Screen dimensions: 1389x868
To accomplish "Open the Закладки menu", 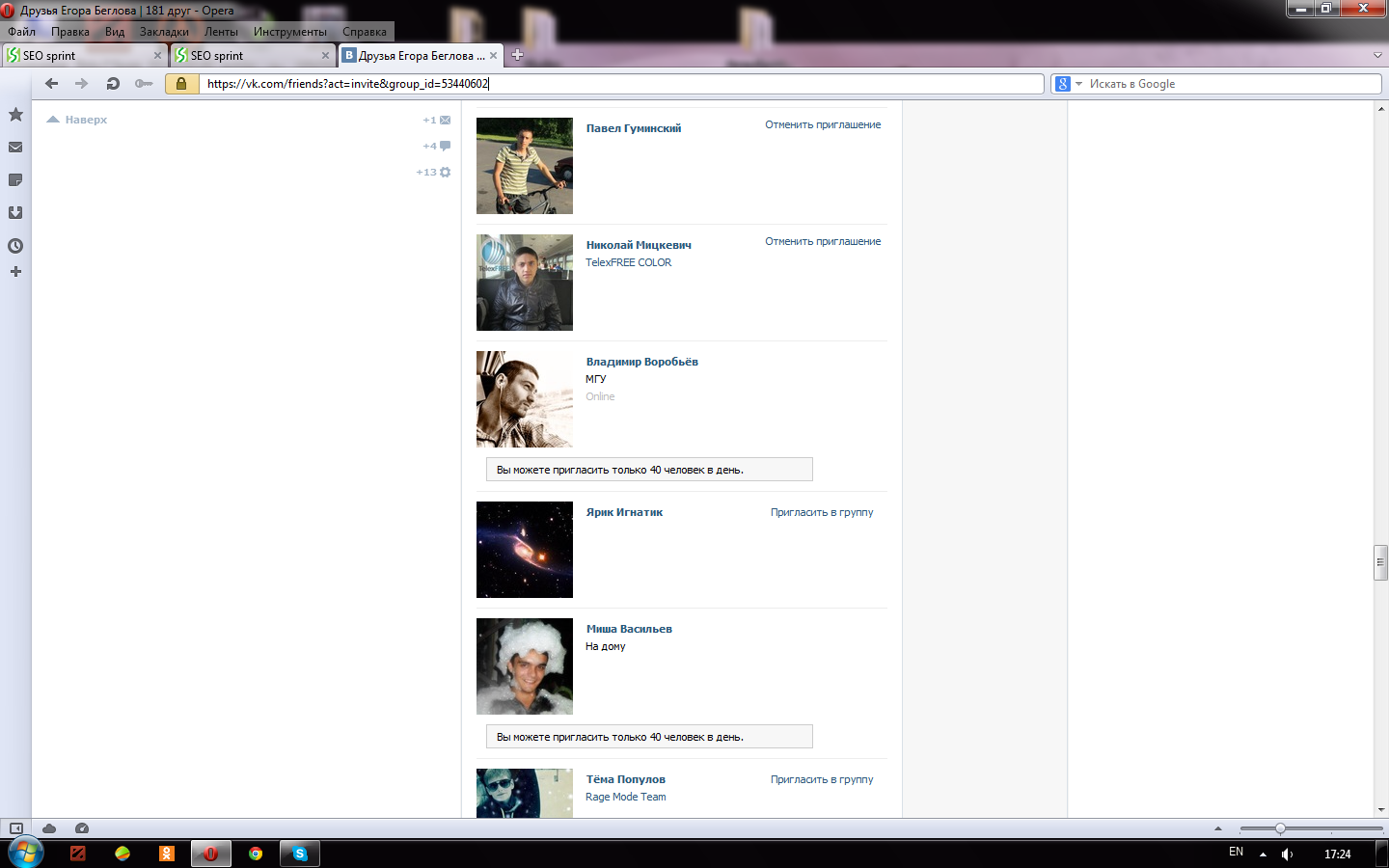I will click(x=164, y=32).
